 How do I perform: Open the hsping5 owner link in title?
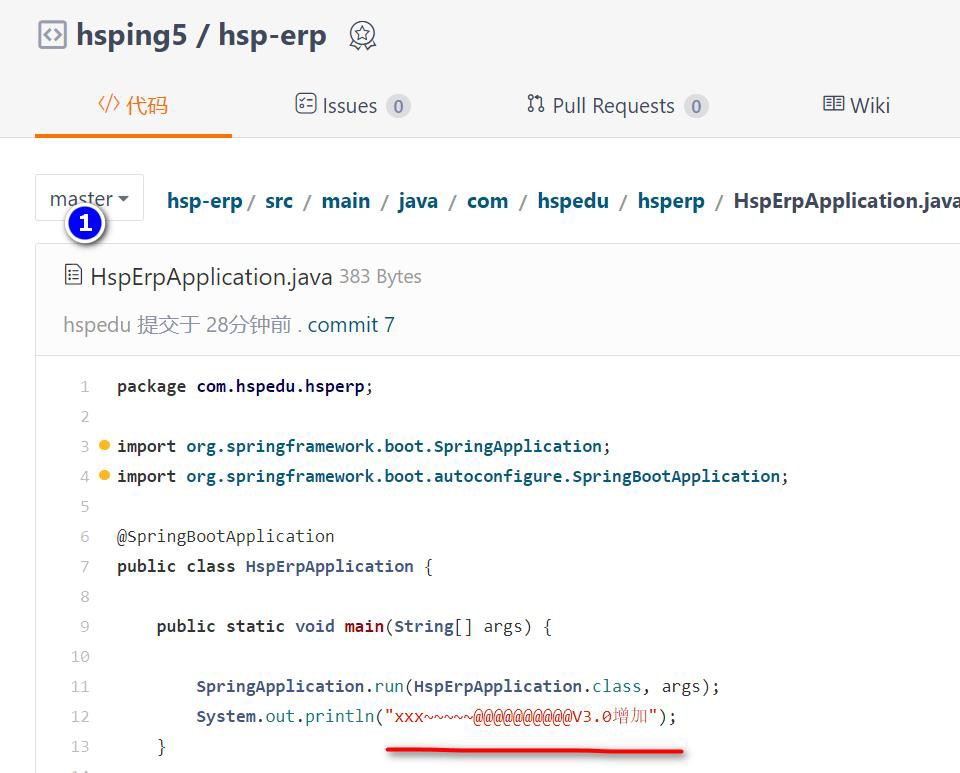pyautogui.click(x=132, y=36)
